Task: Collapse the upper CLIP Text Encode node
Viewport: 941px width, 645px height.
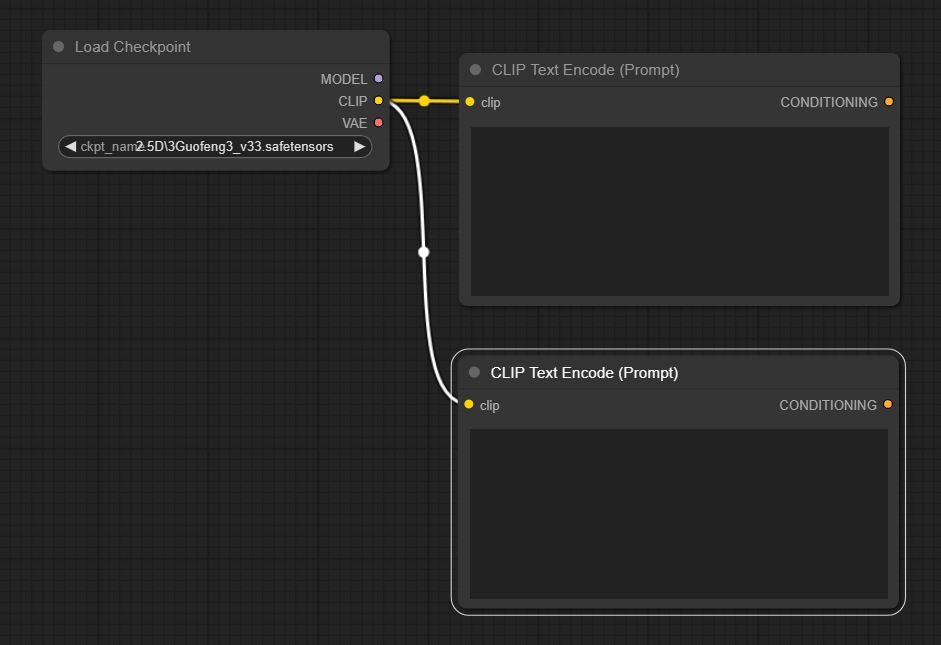Action: coord(475,70)
